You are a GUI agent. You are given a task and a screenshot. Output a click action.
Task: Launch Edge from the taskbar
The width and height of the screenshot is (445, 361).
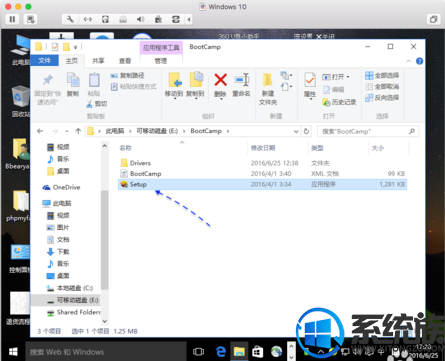[x=220, y=352]
